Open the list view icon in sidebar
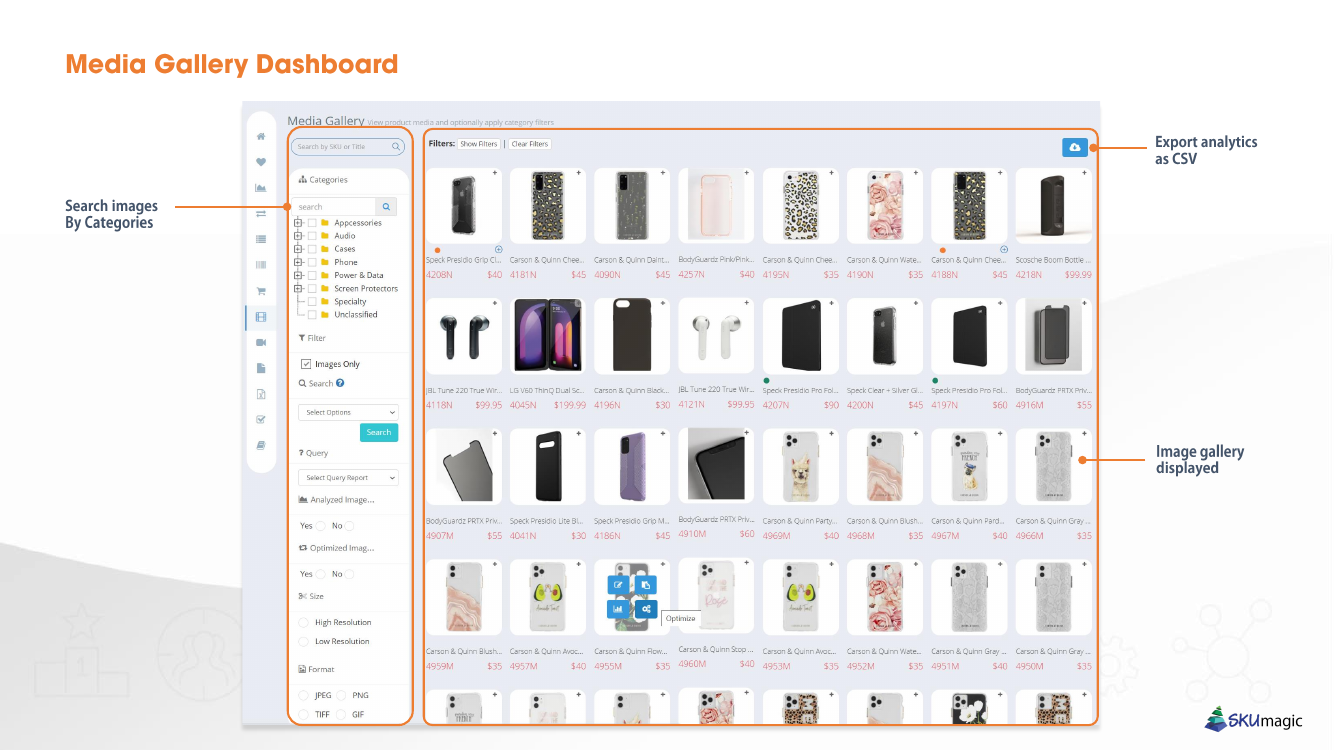Viewport: 1334px width, 750px height. tap(261, 239)
